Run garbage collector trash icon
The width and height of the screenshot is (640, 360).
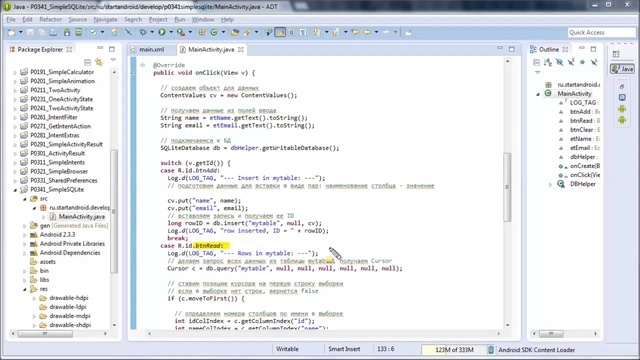coord(491,350)
